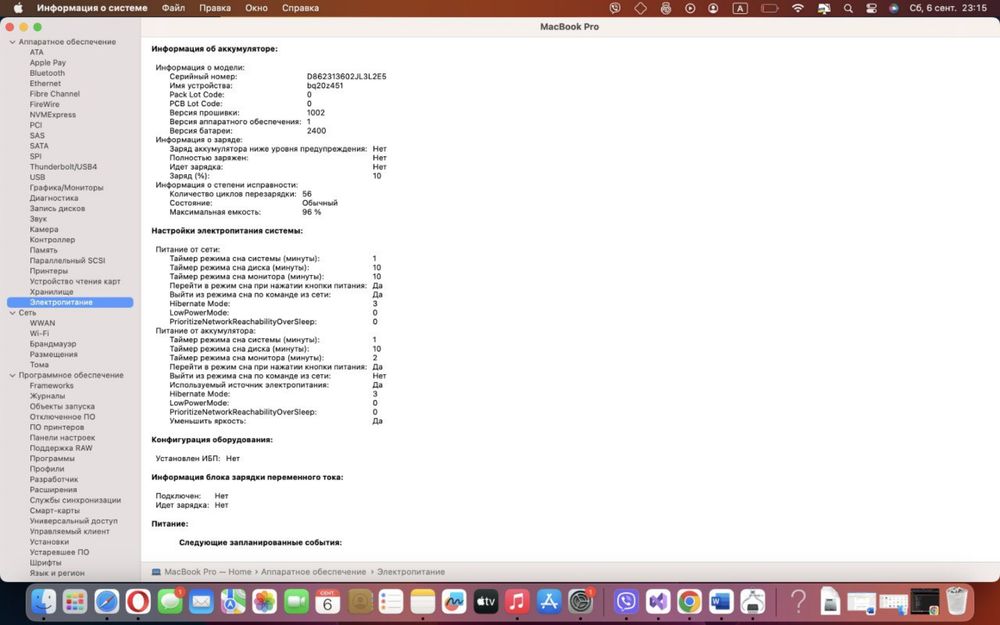The image size is (1000, 625).
Task: Collapse the 'Сеть' sidebar section
Action: [x=12, y=313]
